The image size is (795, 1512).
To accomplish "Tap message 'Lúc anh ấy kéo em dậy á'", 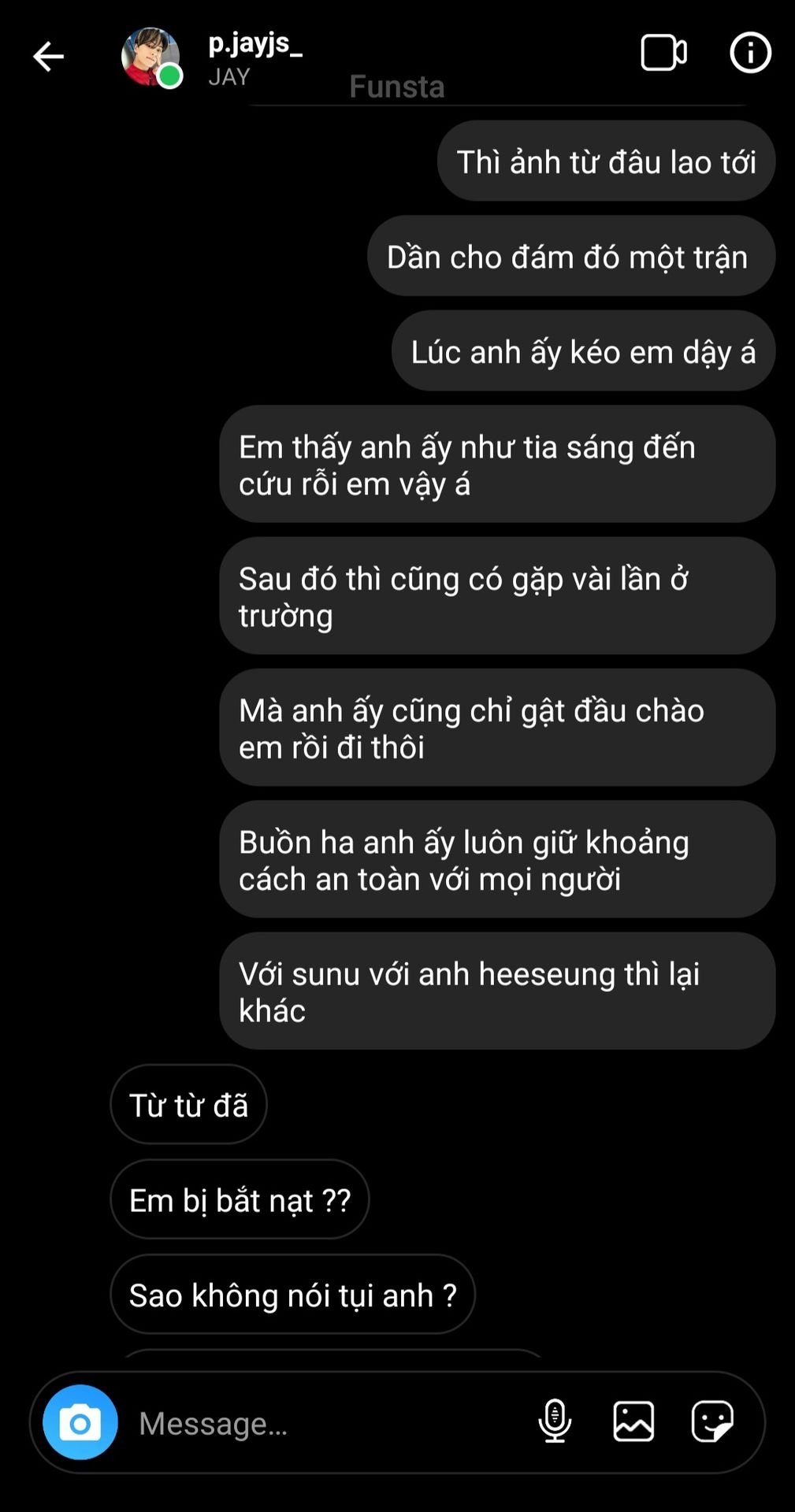I will [583, 351].
